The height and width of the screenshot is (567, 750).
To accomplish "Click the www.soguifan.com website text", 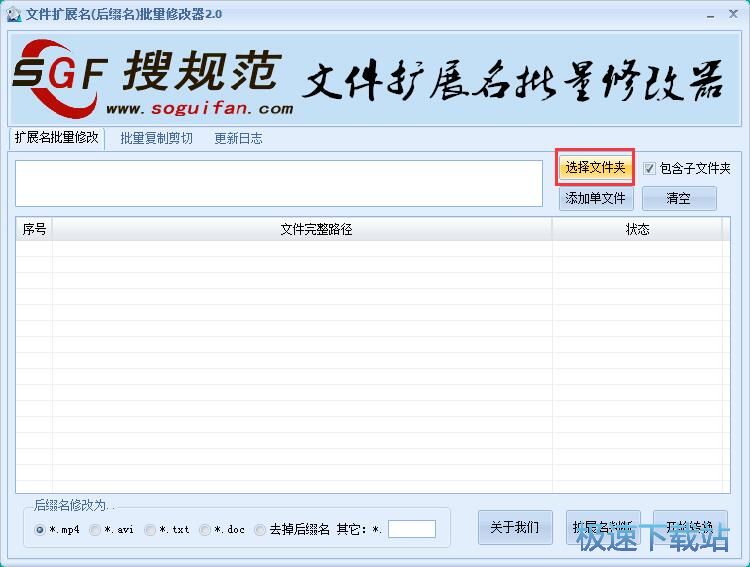I will tap(199, 109).
